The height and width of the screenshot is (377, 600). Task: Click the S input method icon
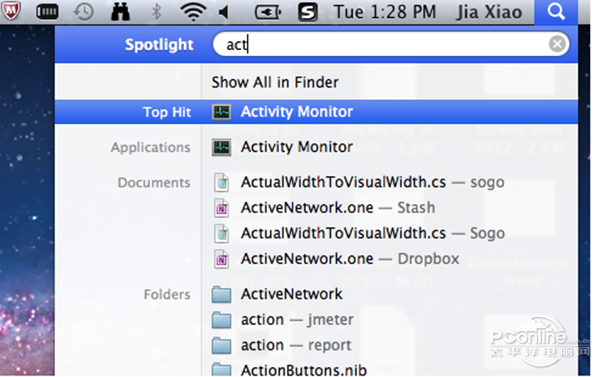coord(308,12)
